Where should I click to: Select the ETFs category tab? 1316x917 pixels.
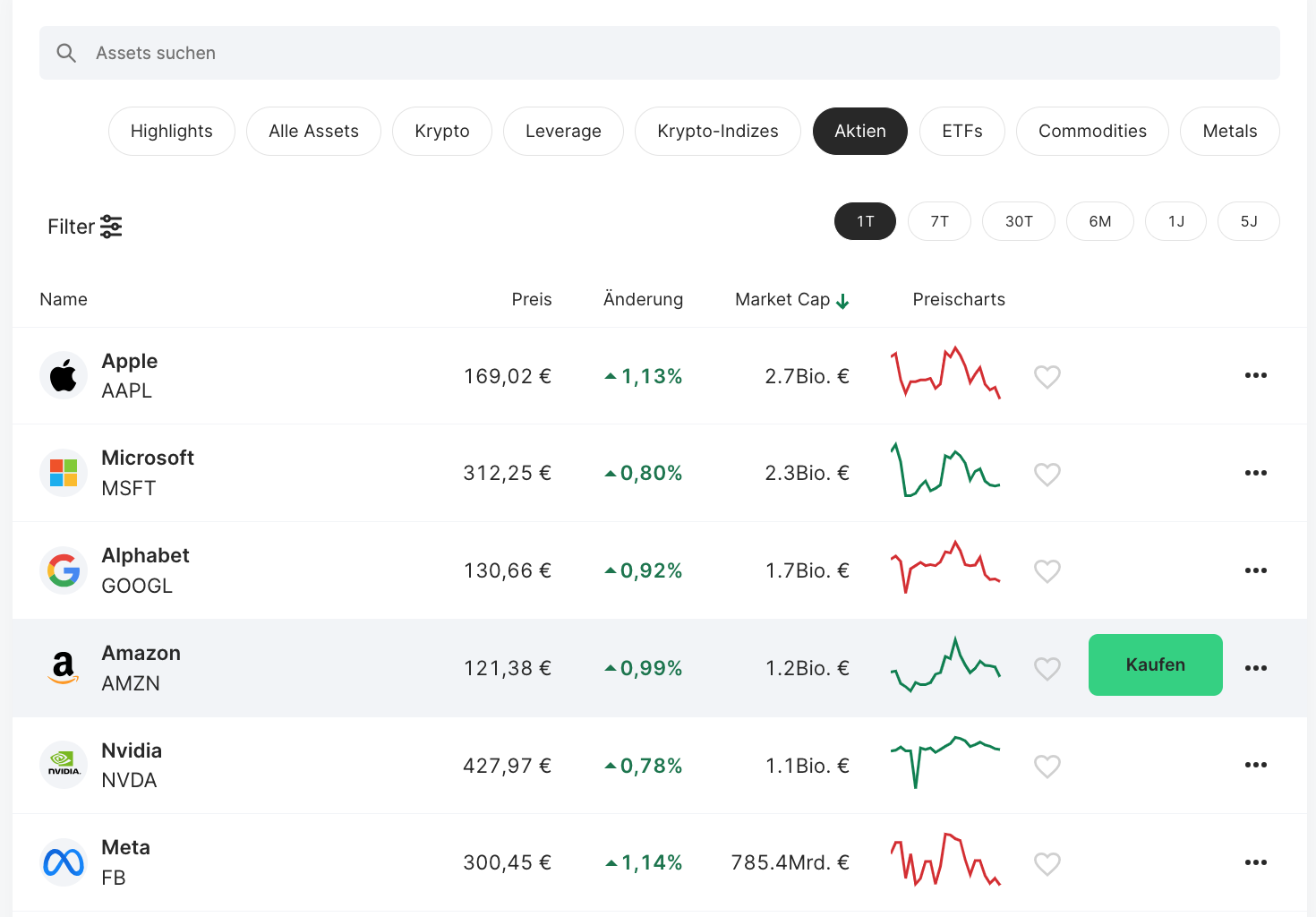point(961,131)
